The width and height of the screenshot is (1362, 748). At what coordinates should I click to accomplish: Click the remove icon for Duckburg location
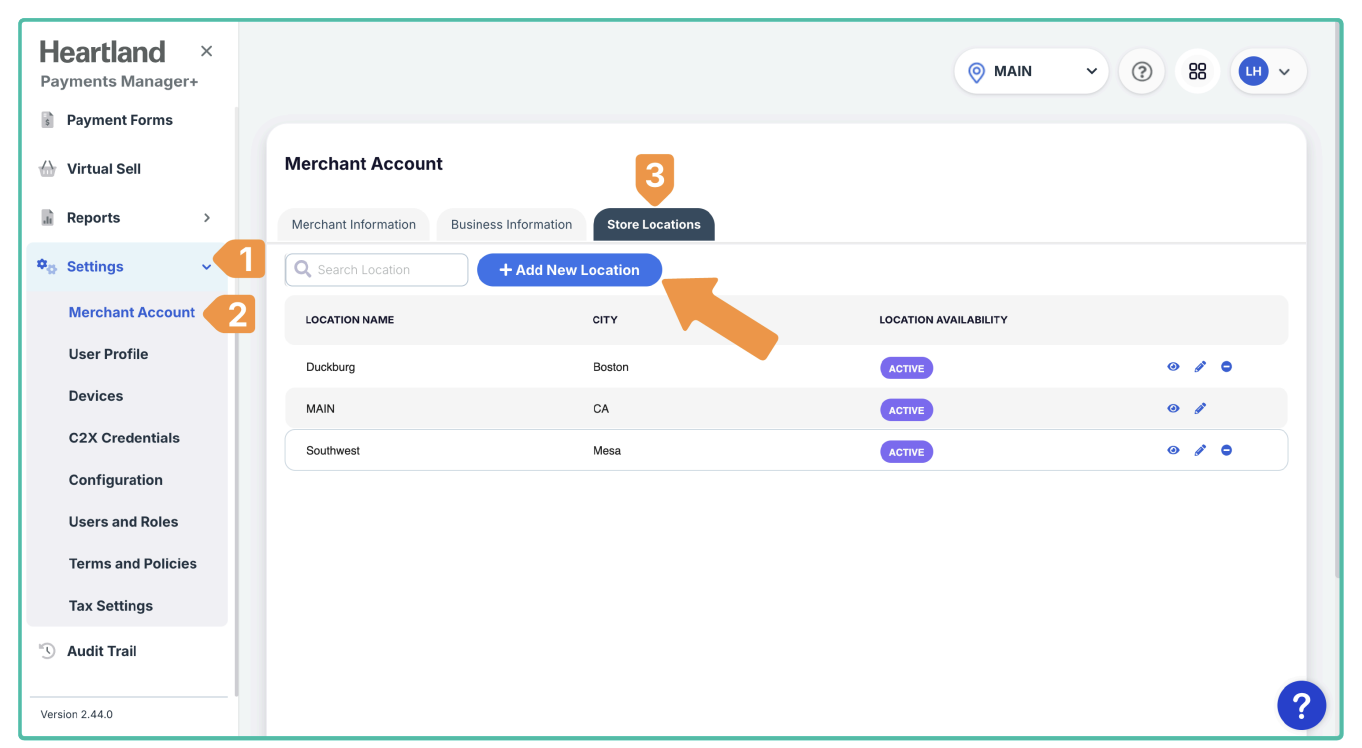pos(1226,367)
